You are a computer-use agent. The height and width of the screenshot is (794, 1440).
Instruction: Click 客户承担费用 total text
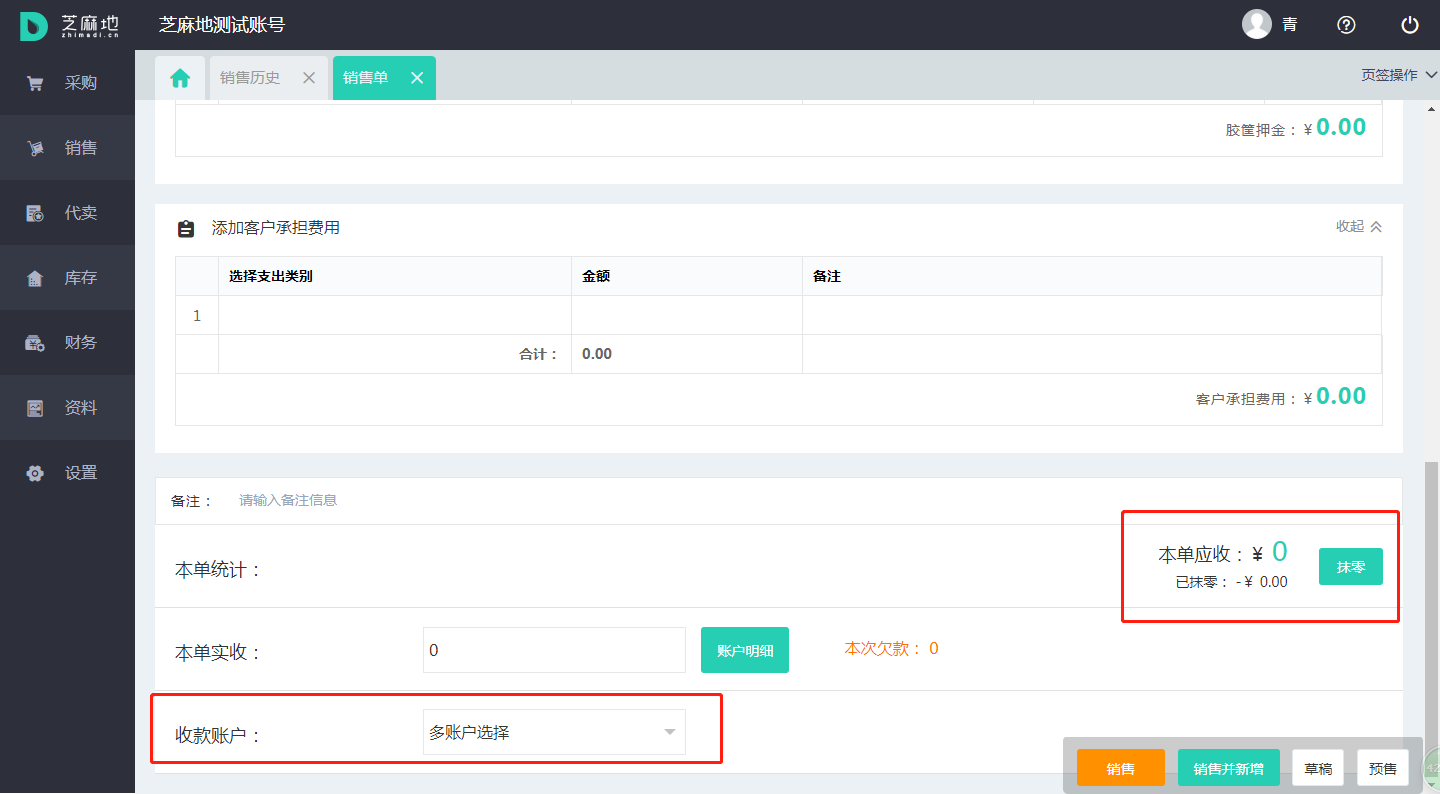pyautogui.click(x=1281, y=397)
